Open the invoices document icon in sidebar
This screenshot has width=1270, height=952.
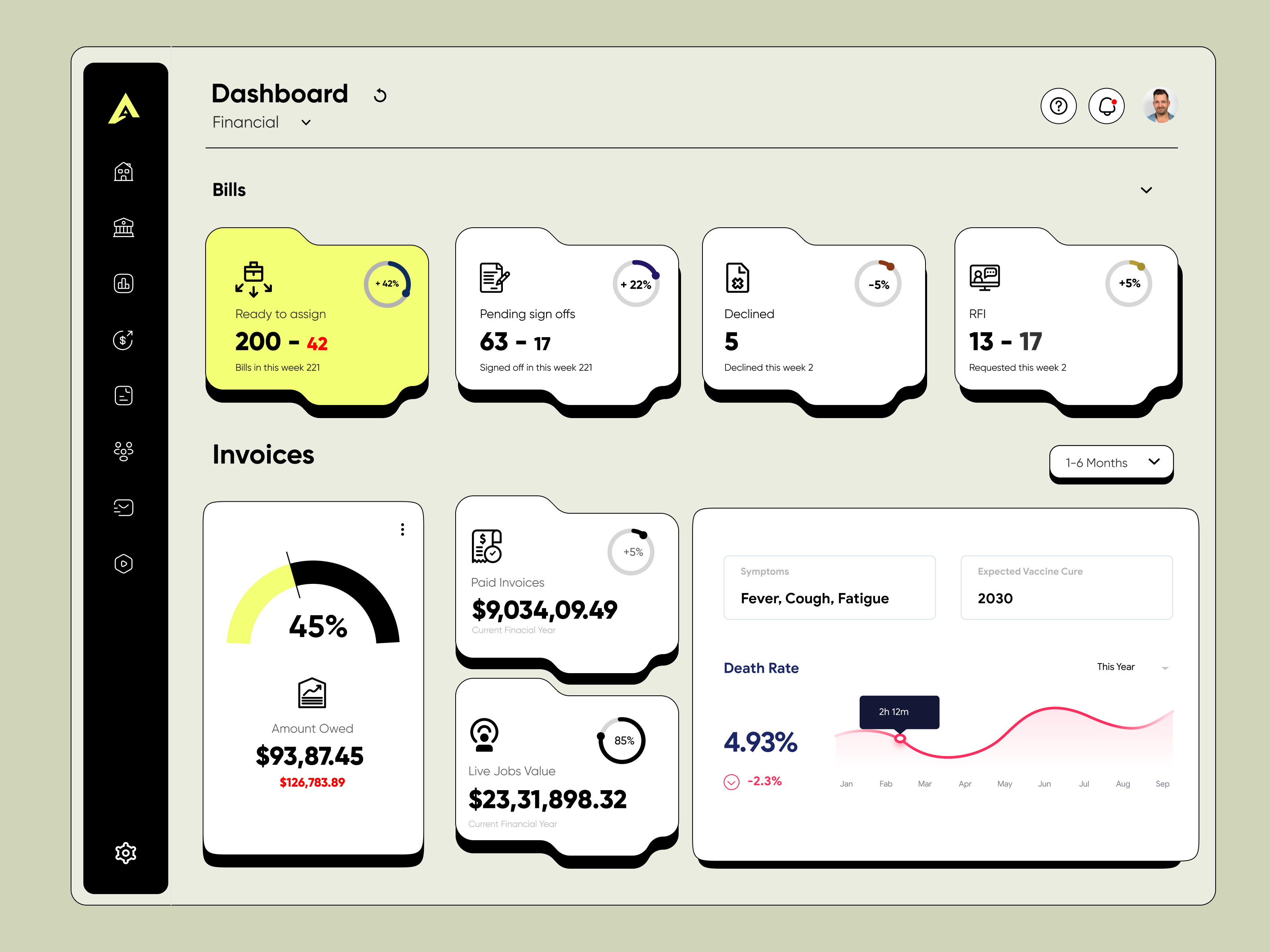click(x=124, y=395)
